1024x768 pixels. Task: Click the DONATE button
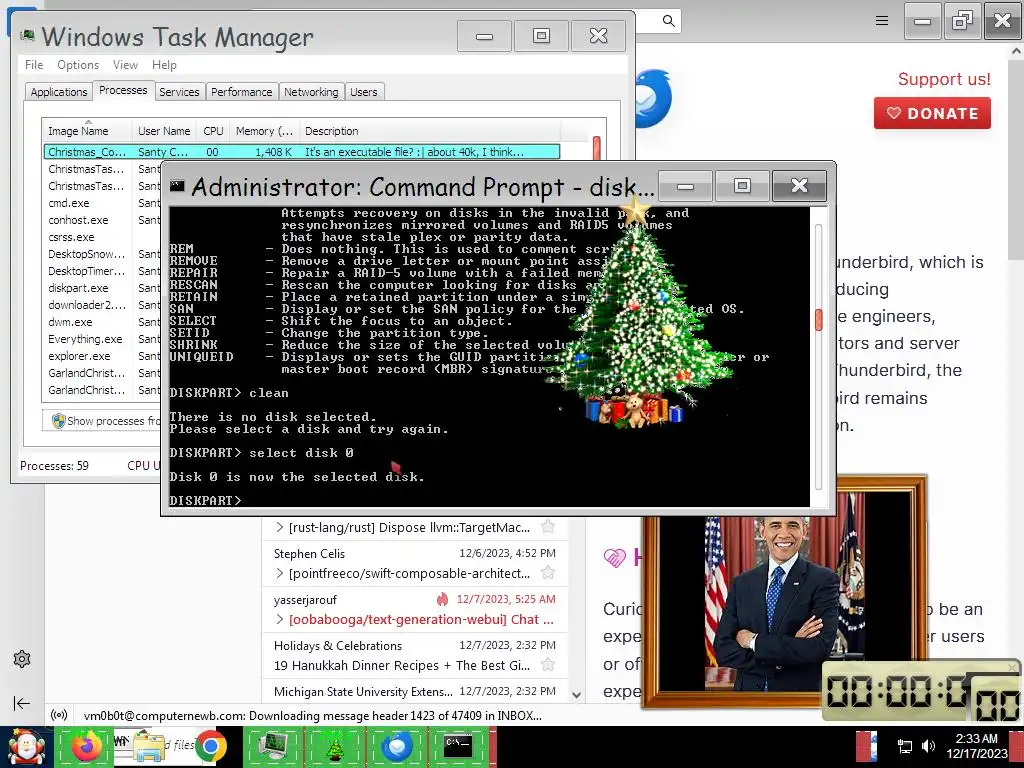point(932,113)
